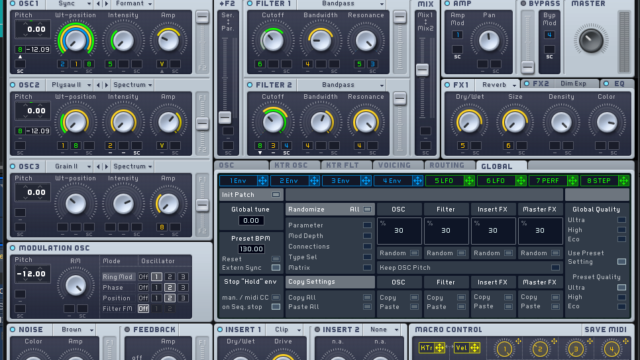Click the drag-cross icon of 2 Env
The image size is (640, 360).
(314, 180)
